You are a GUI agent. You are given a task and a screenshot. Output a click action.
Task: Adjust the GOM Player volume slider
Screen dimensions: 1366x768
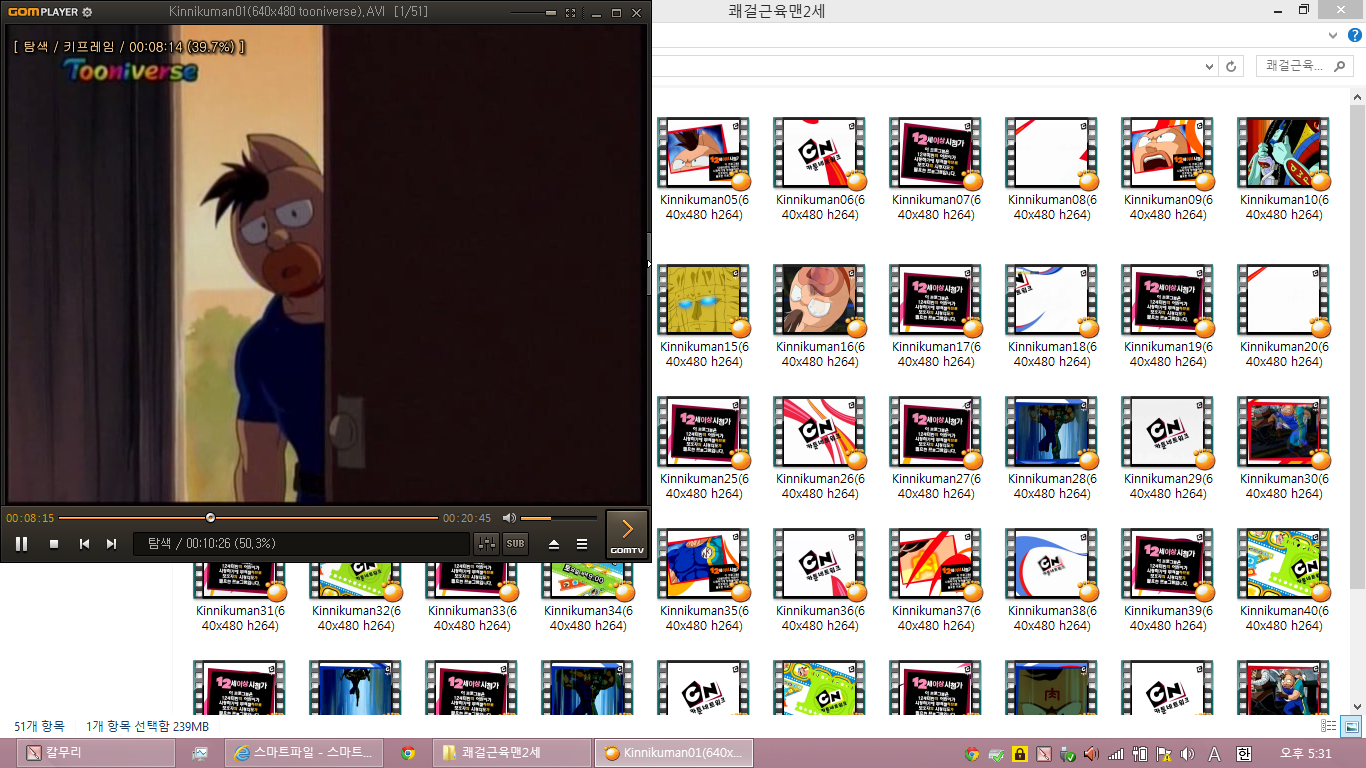pos(558,518)
